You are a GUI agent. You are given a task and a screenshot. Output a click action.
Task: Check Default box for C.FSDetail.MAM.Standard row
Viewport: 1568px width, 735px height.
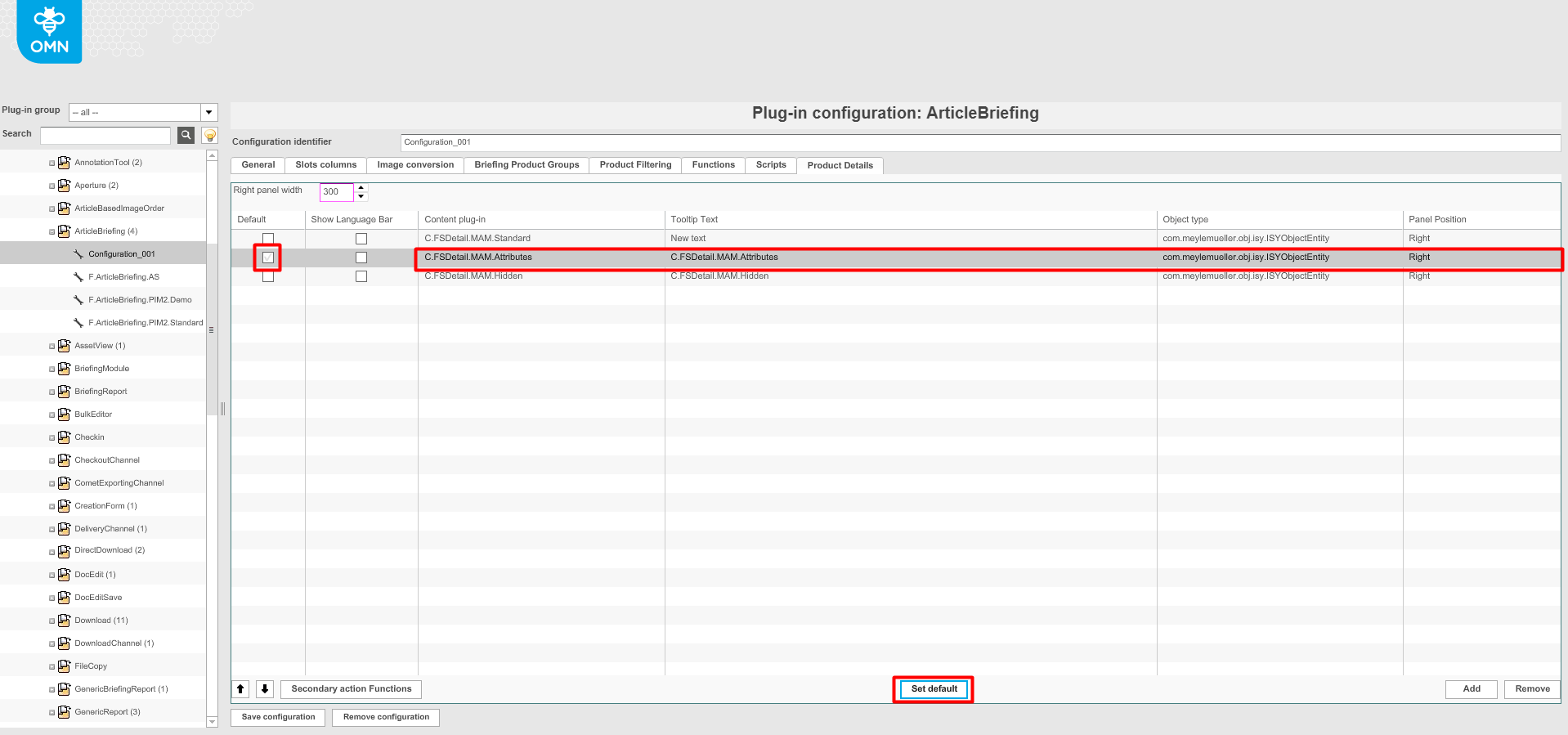[x=268, y=239]
